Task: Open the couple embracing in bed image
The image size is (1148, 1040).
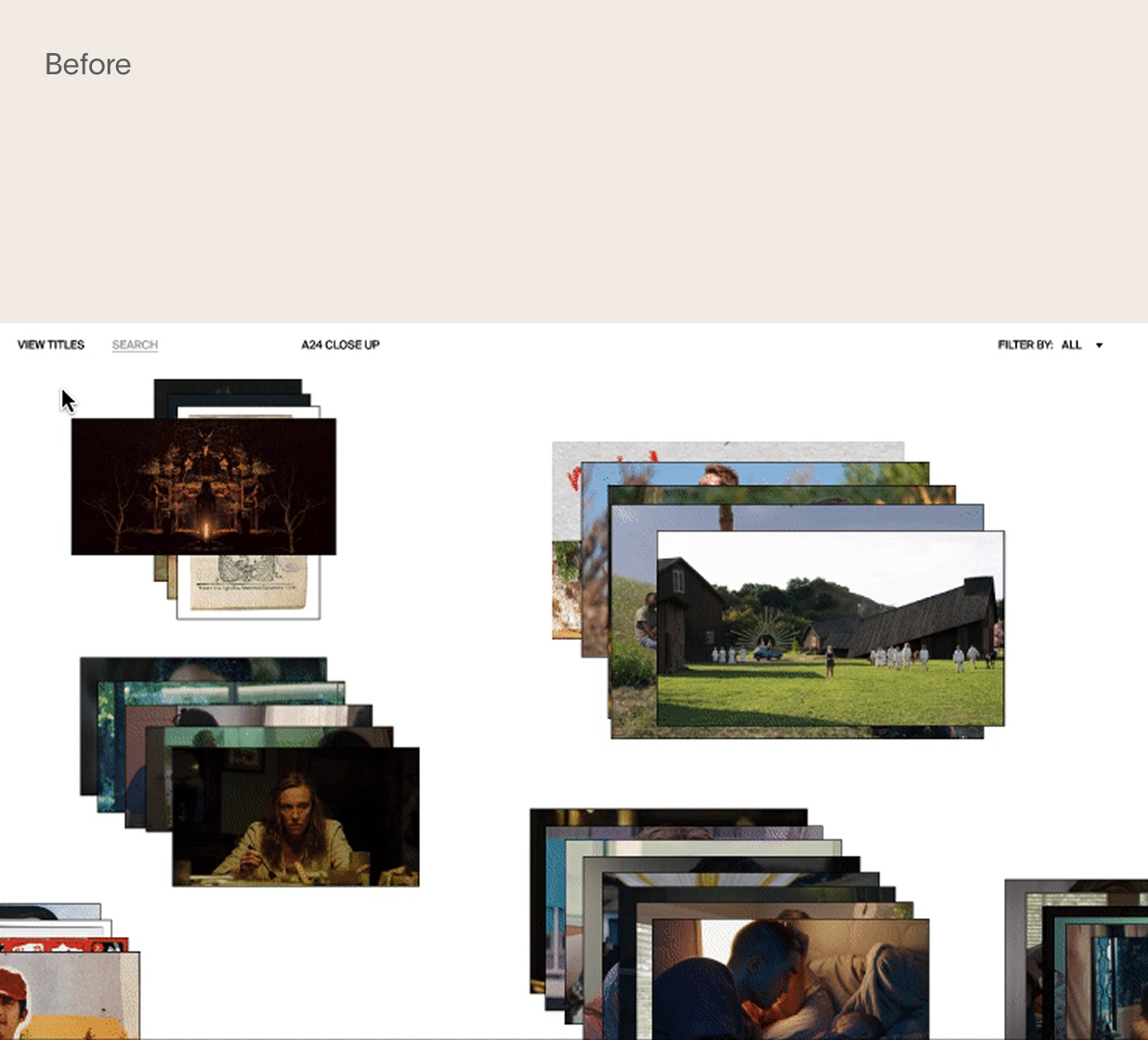Action: pos(789,979)
